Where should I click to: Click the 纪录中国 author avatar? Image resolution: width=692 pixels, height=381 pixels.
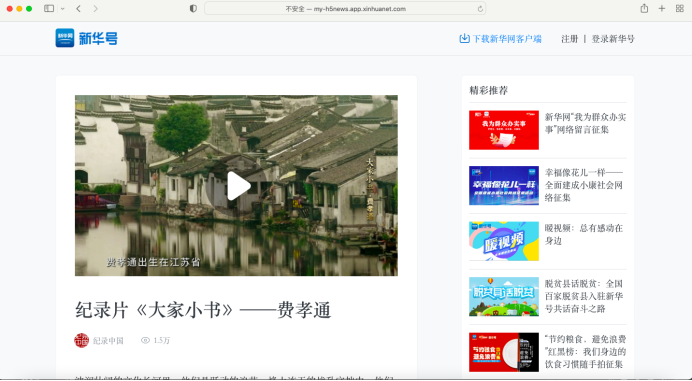[81, 340]
